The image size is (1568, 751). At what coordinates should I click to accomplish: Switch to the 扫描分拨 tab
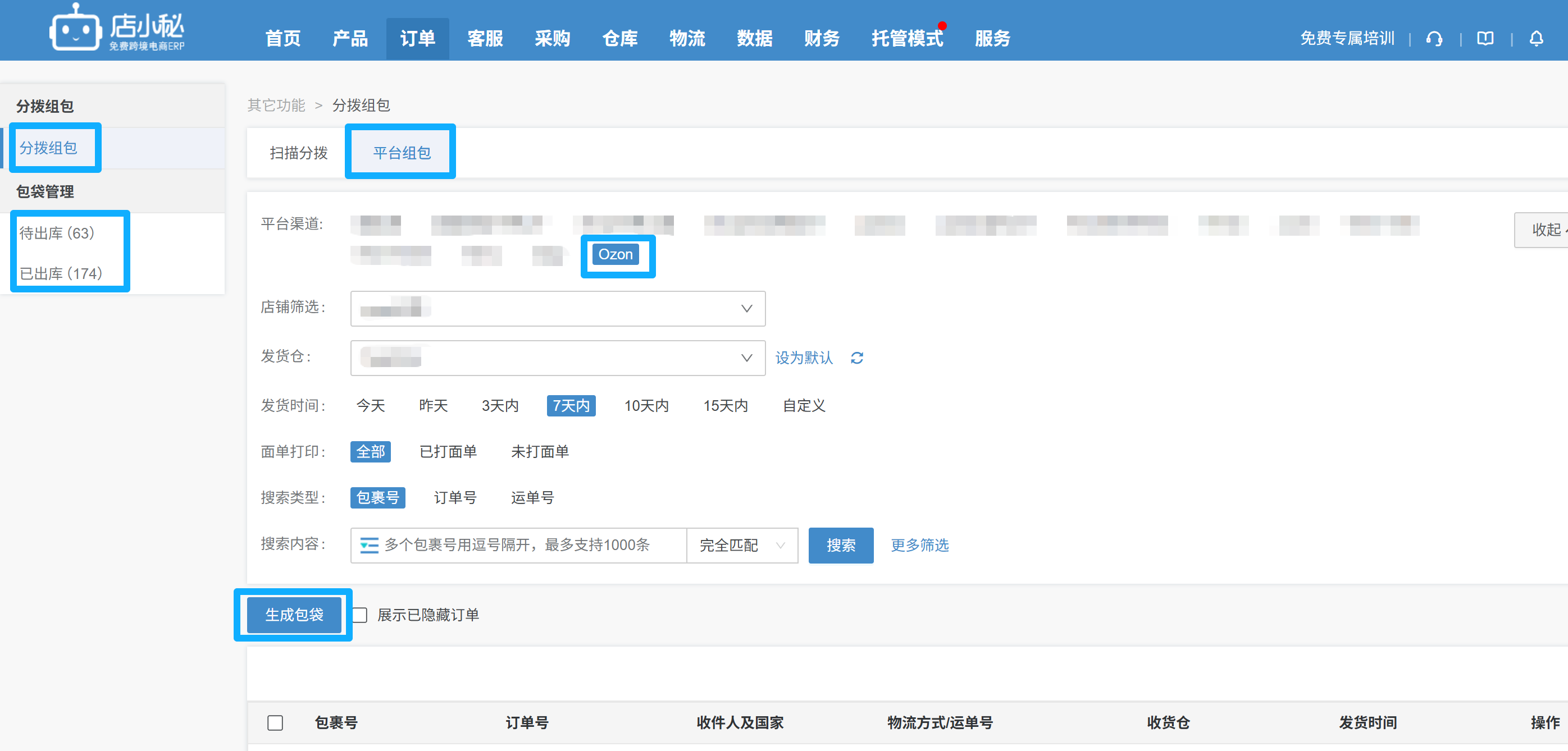coord(298,153)
